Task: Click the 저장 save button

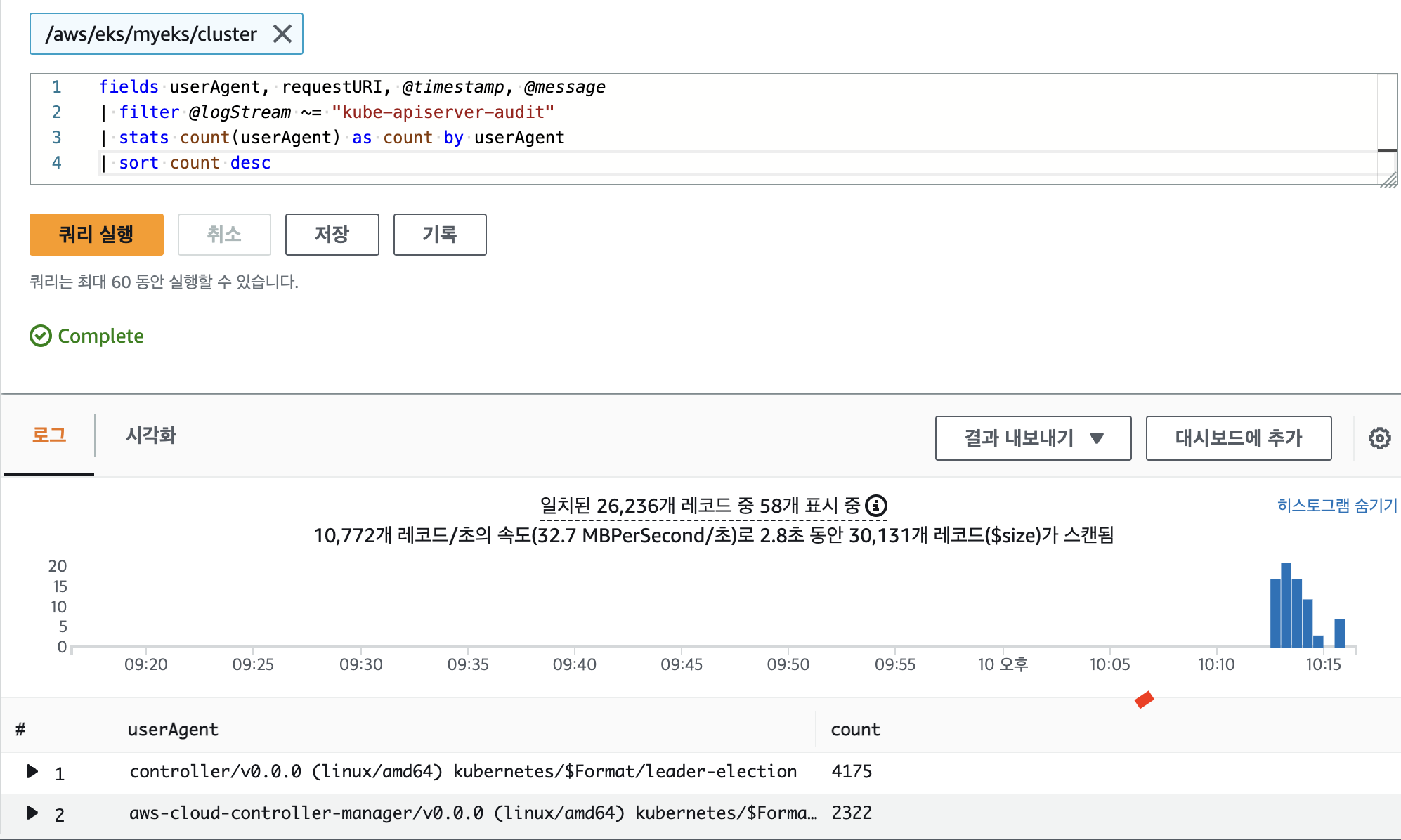Action: point(332,235)
